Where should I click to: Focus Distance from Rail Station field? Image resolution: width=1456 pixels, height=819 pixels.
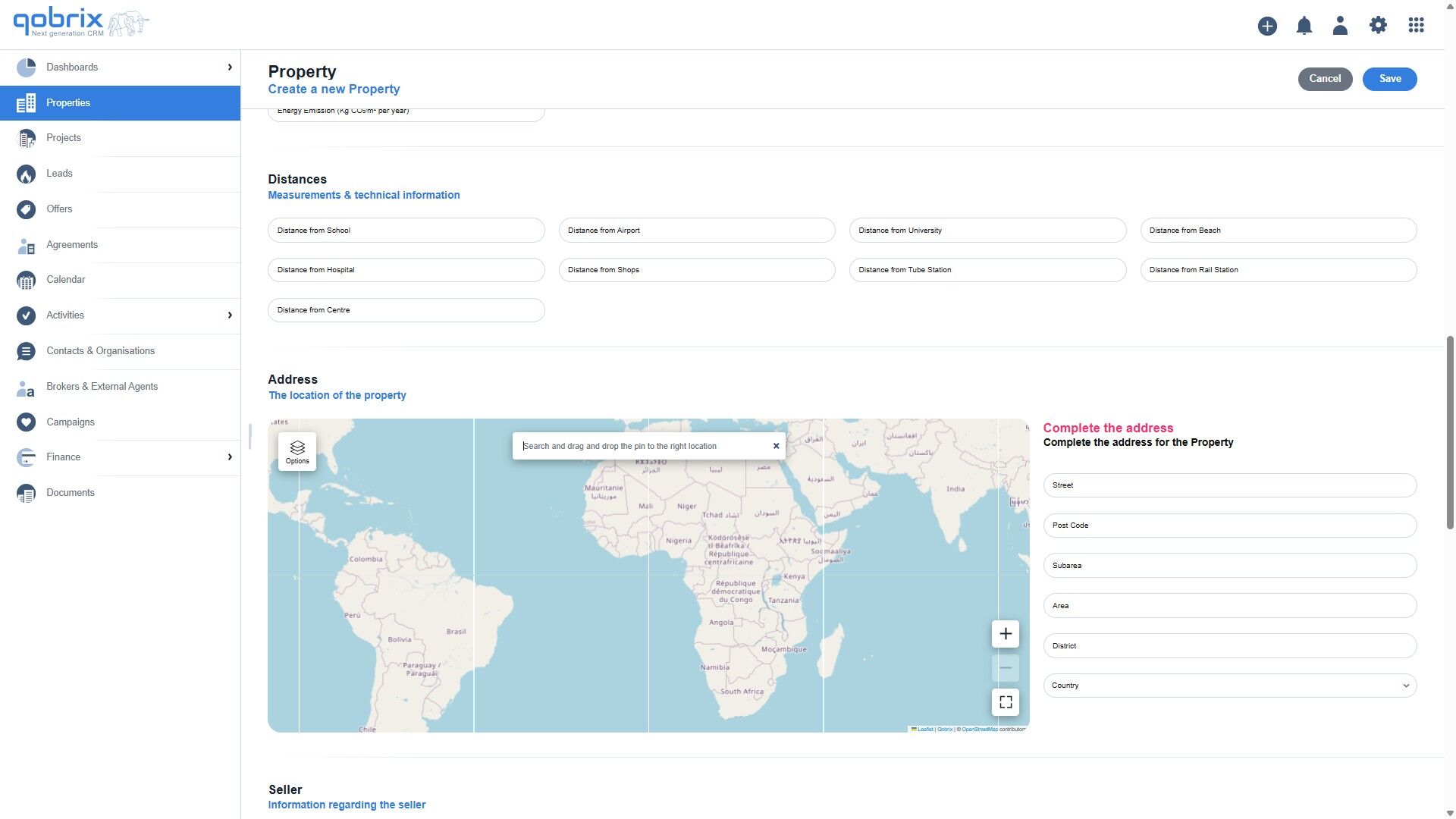coord(1278,270)
